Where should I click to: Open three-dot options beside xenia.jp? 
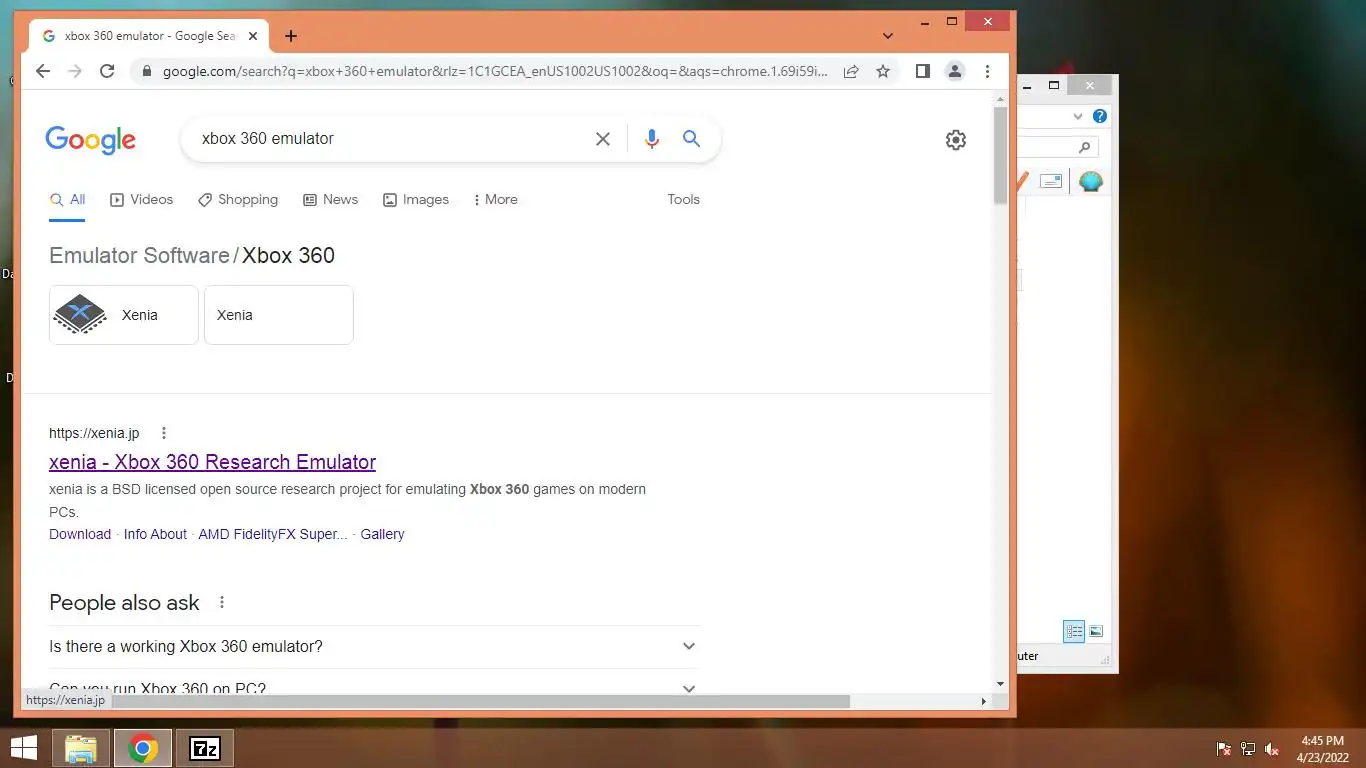[x=164, y=433]
